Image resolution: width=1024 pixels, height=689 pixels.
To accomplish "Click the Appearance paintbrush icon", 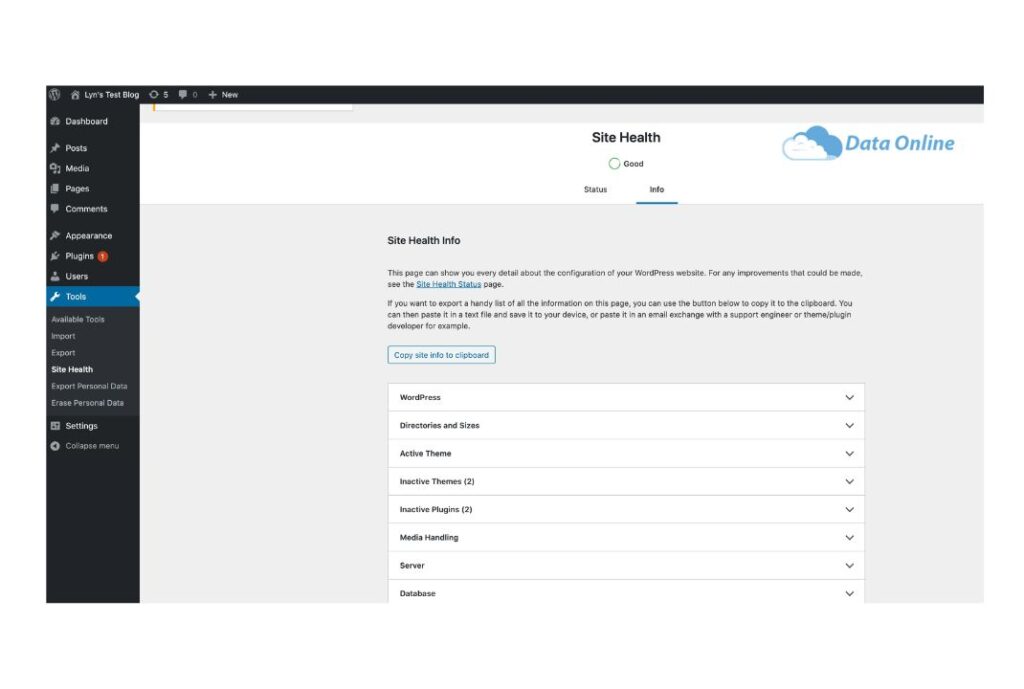I will (56, 236).
